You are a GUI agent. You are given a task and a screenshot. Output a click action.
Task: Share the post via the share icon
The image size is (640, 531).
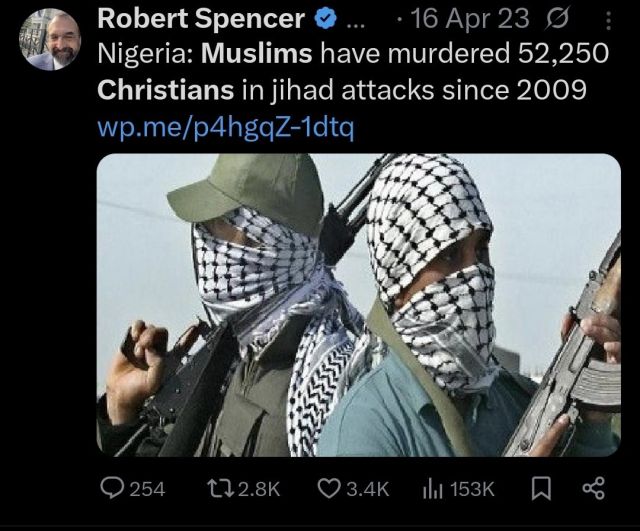coord(593,488)
